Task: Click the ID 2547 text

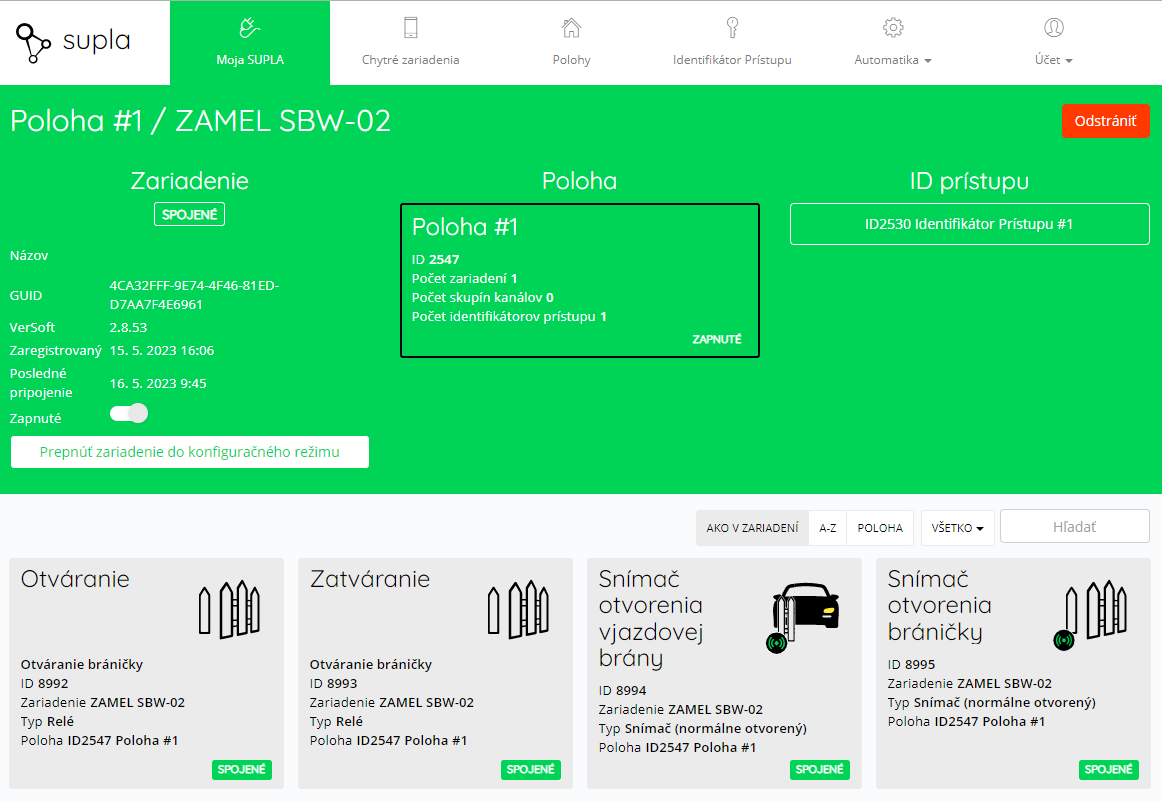Action: pos(436,260)
